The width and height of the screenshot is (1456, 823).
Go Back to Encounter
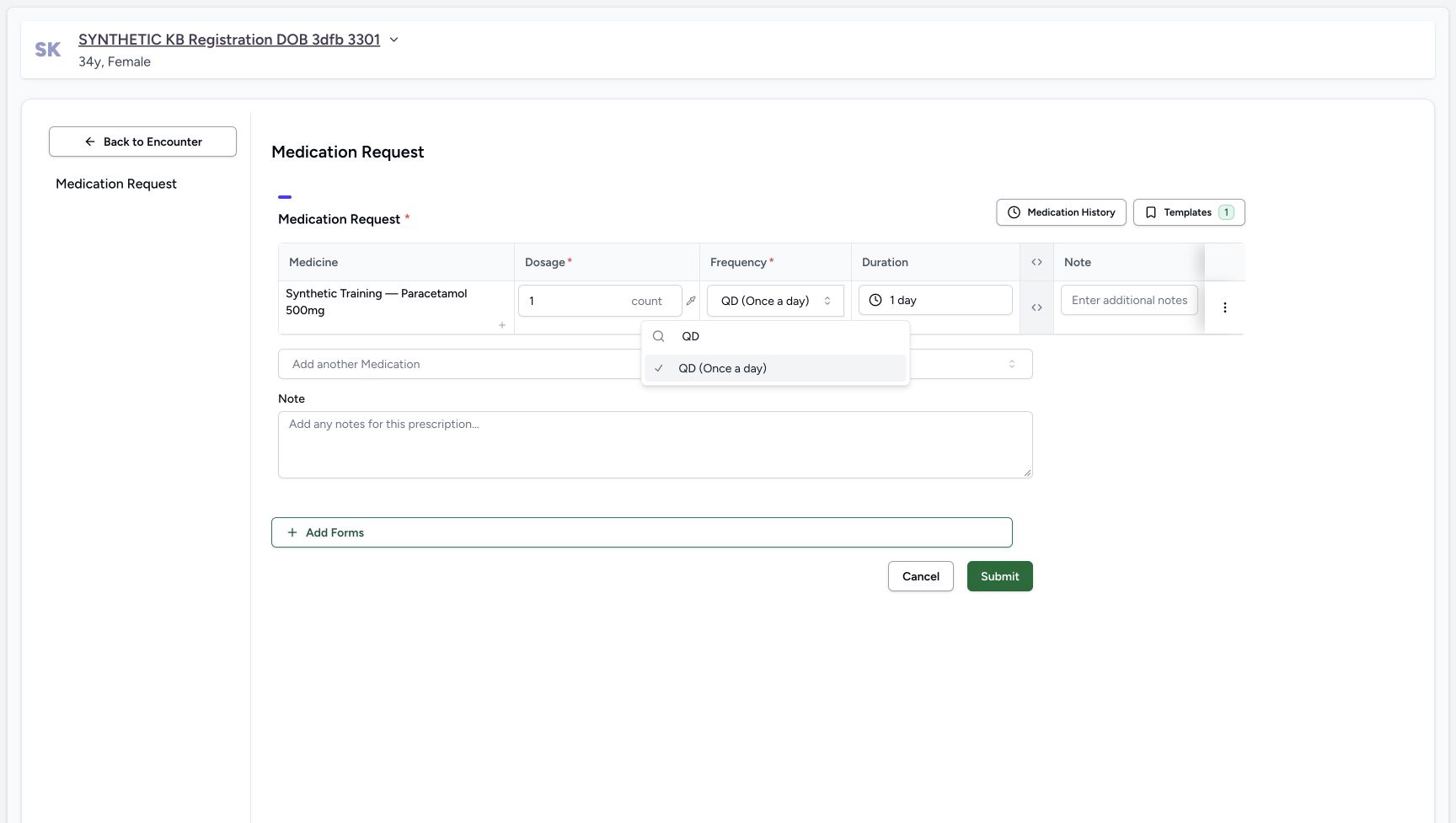pos(142,142)
